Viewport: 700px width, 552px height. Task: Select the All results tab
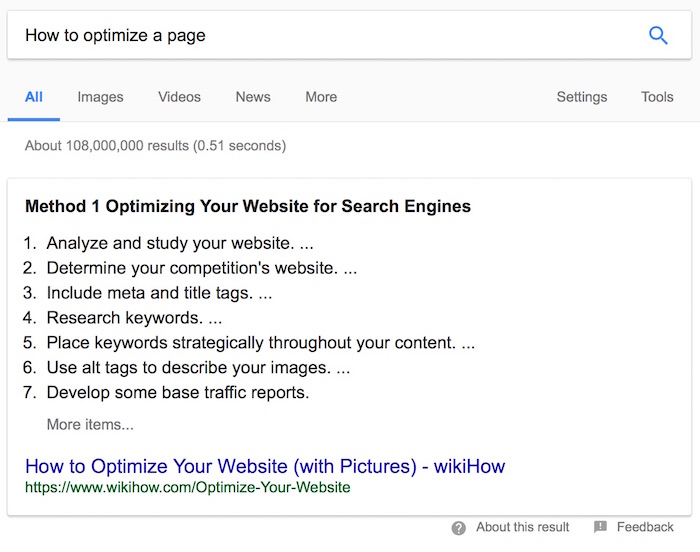tap(34, 97)
